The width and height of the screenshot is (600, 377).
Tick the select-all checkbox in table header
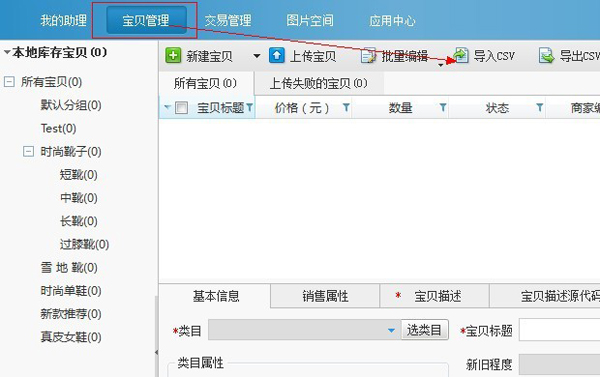(x=181, y=108)
